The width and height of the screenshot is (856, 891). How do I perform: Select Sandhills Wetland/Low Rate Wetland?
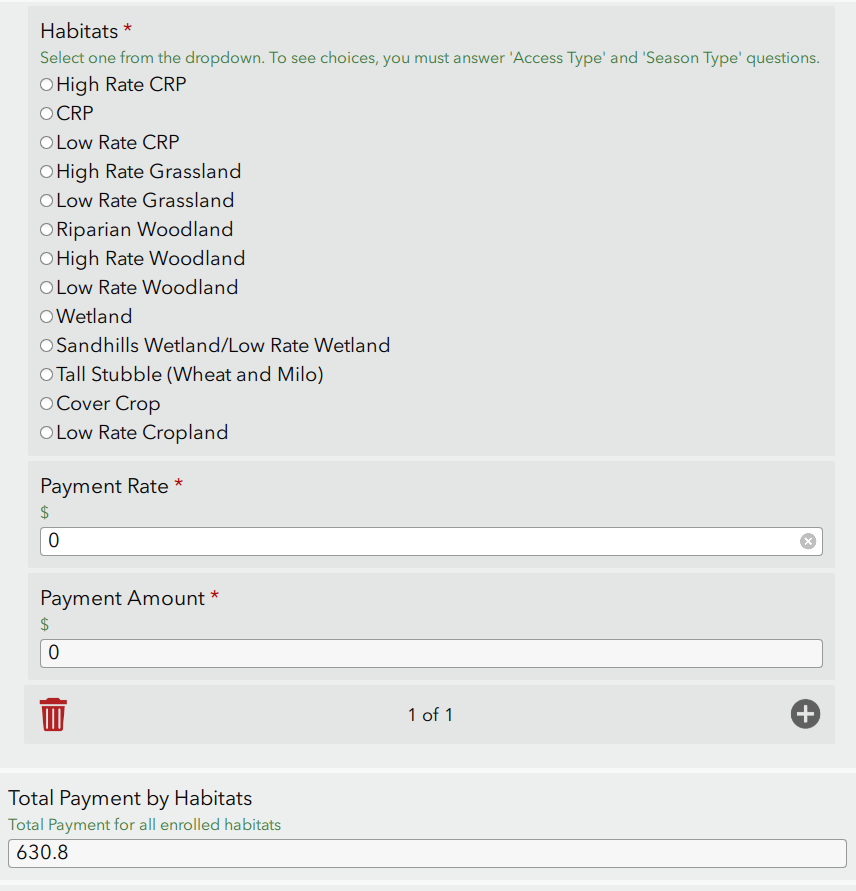tap(47, 346)
